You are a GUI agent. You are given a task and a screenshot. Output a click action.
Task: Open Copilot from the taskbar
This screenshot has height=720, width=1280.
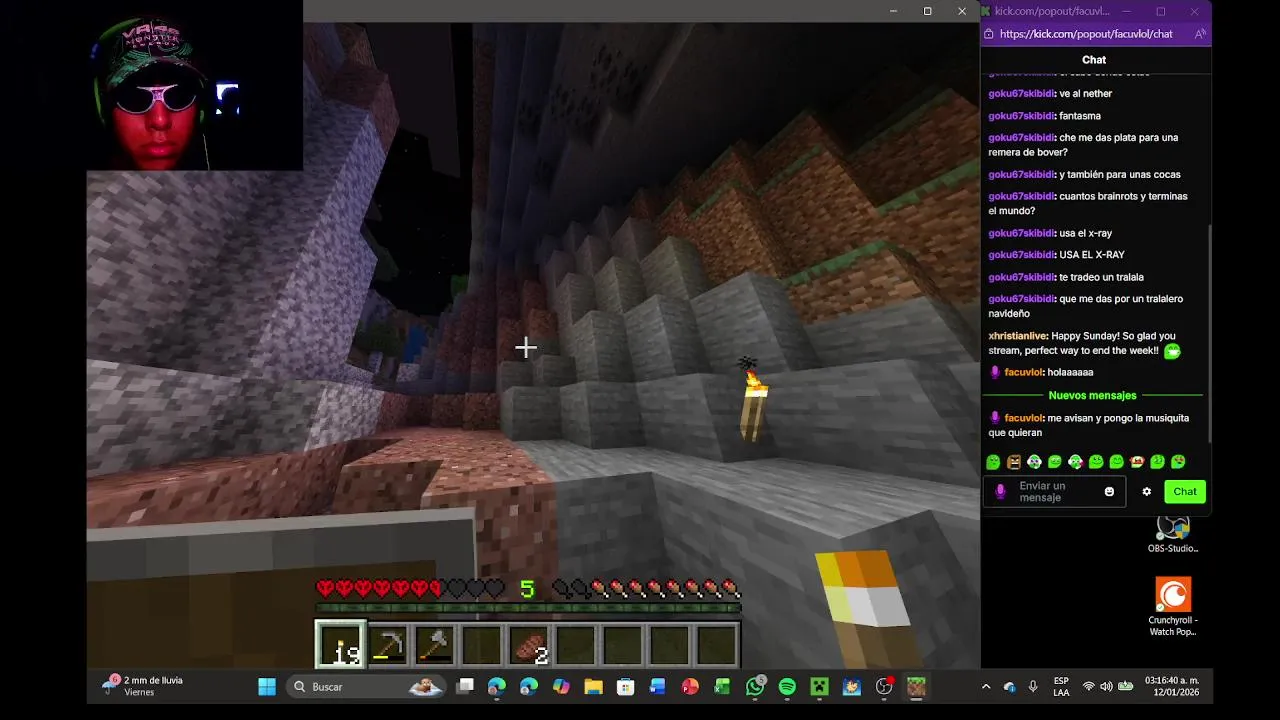(561, 687)
